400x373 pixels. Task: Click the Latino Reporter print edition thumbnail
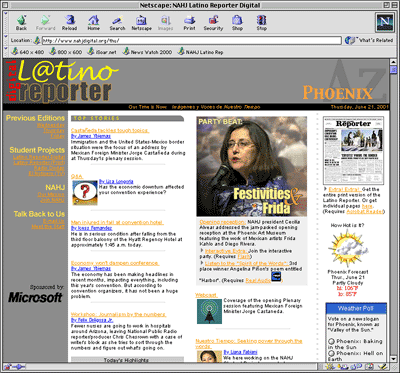pos(353,151)
